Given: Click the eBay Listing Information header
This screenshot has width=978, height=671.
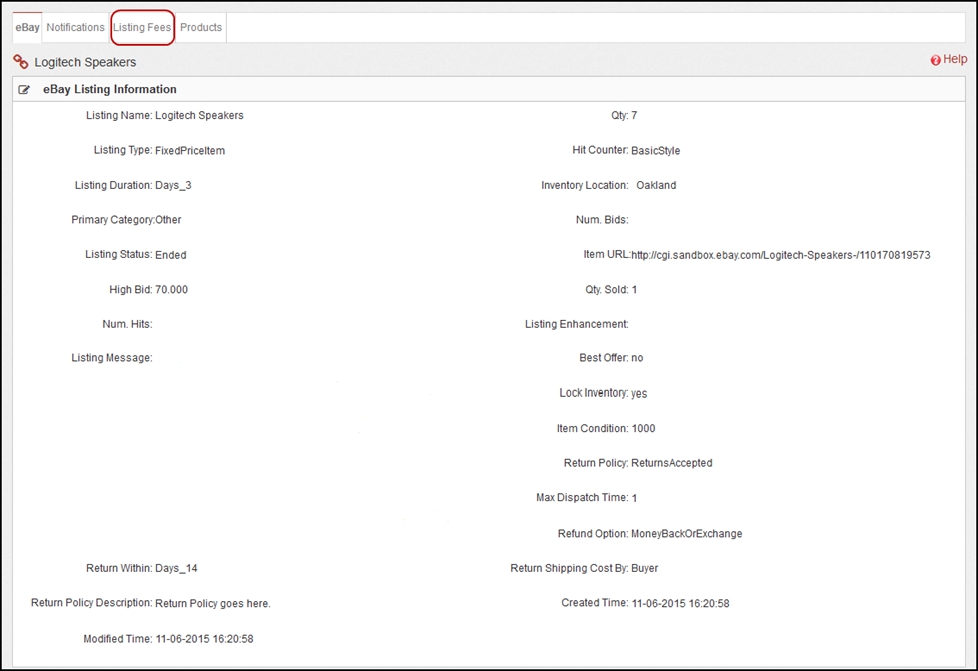Looking at the screenshot, I should (110, 89).
